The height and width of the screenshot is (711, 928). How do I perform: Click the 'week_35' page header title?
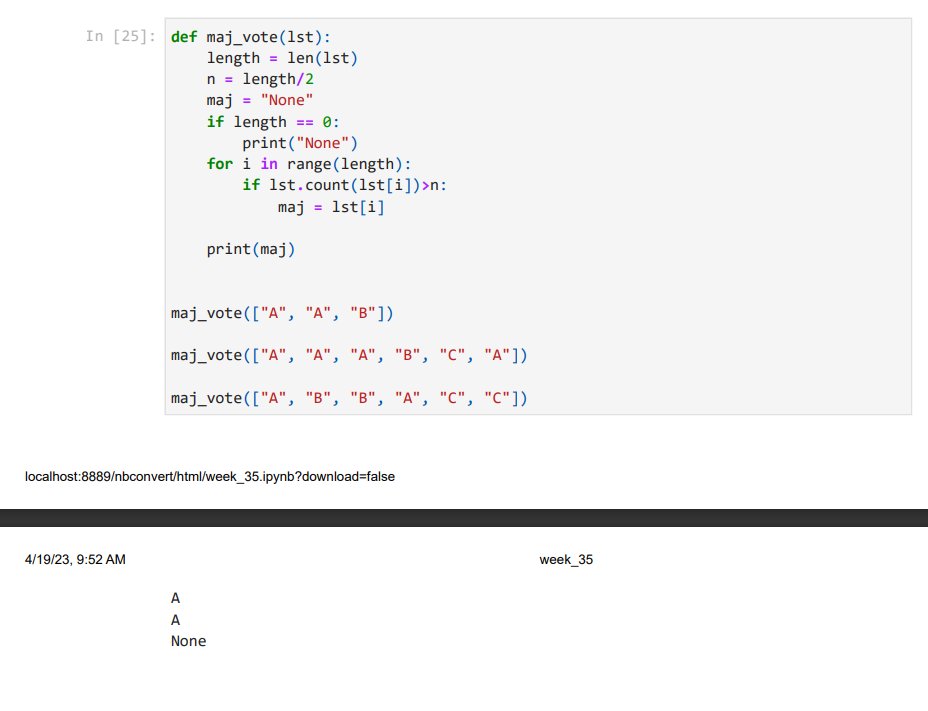click(566, 559)
